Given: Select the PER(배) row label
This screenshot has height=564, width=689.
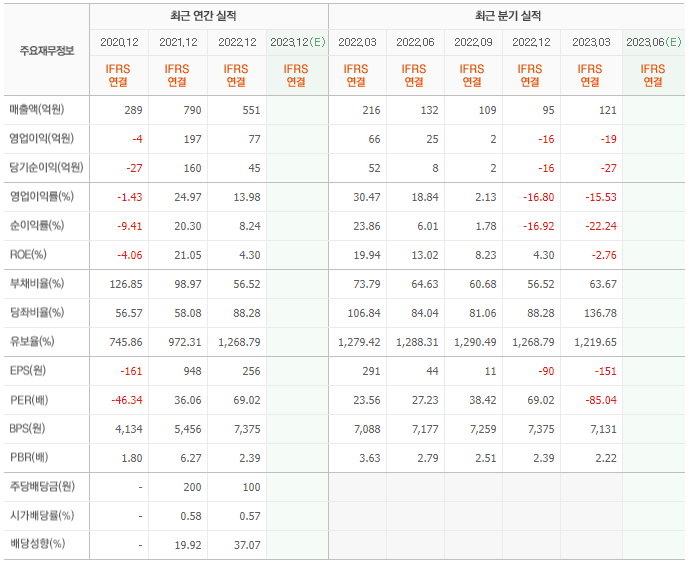Looking at the screenshot, I should pyautogui.click(x=29, y=400).
